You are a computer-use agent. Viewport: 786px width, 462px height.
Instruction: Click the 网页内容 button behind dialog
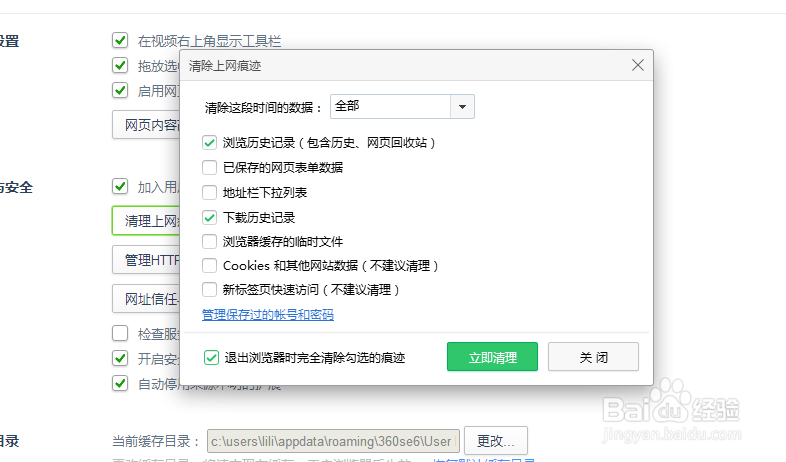146,125
